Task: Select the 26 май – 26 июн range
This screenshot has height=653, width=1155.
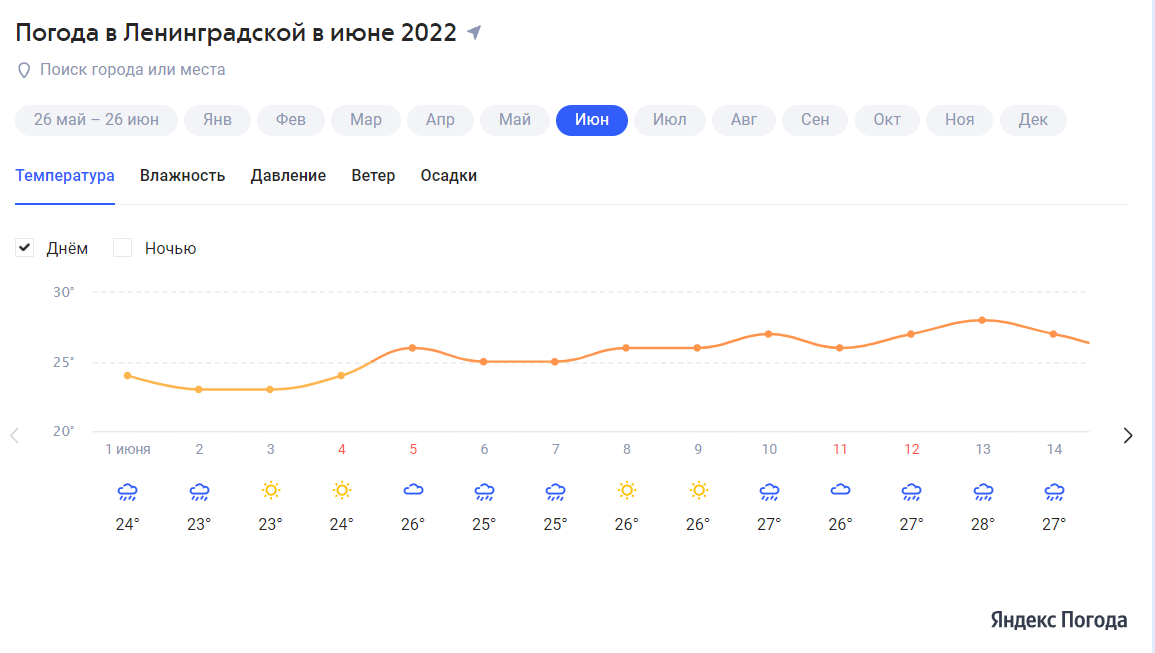Action: pos(96,120)
